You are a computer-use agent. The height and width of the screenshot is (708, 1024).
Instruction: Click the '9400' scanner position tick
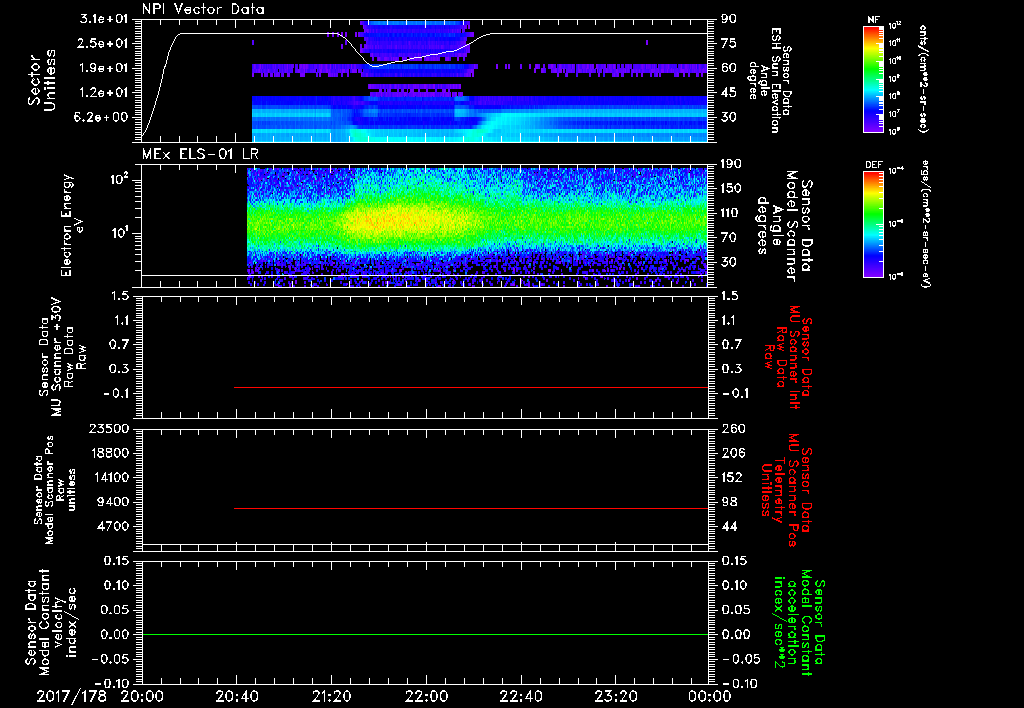coord(114,502)
